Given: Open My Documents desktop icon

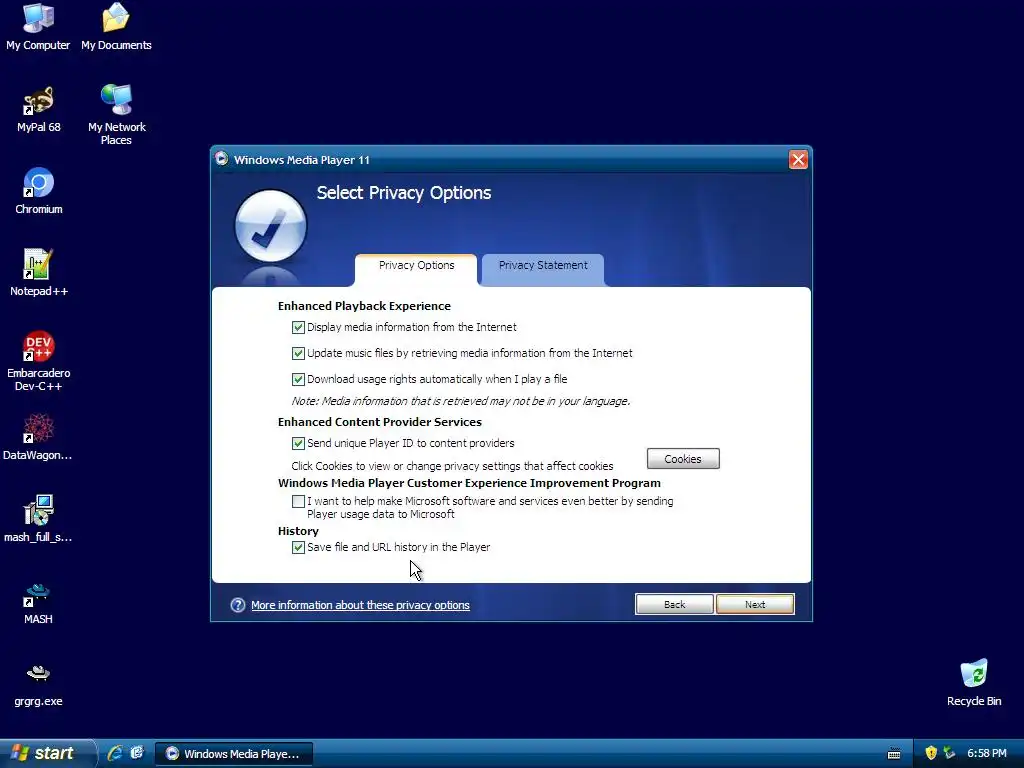Looking at the screenshot, I should click(x=116, y=26).
